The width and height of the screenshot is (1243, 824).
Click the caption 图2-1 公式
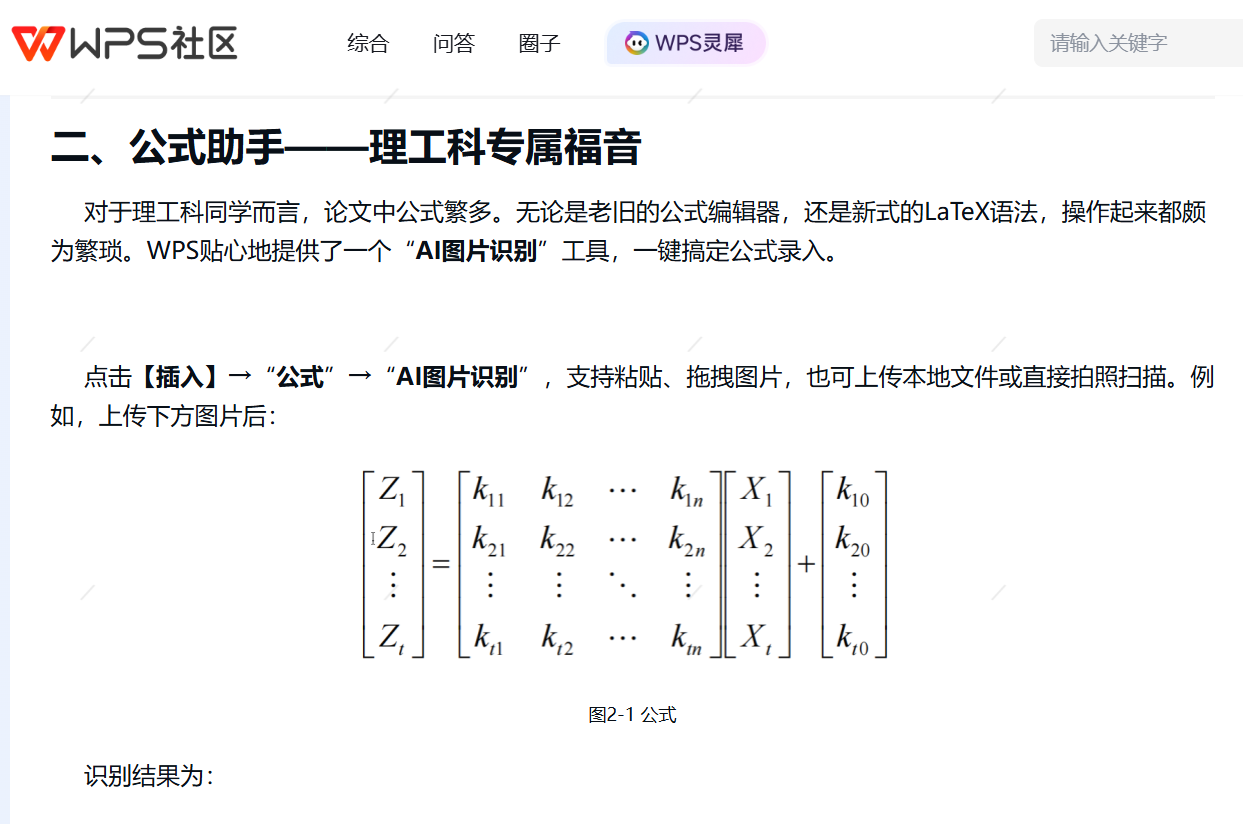[632, 715]
